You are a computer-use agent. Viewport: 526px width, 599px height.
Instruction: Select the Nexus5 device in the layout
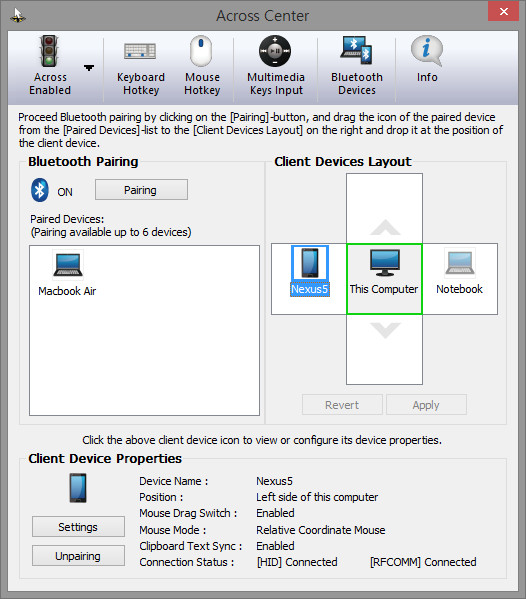[309, 271]
